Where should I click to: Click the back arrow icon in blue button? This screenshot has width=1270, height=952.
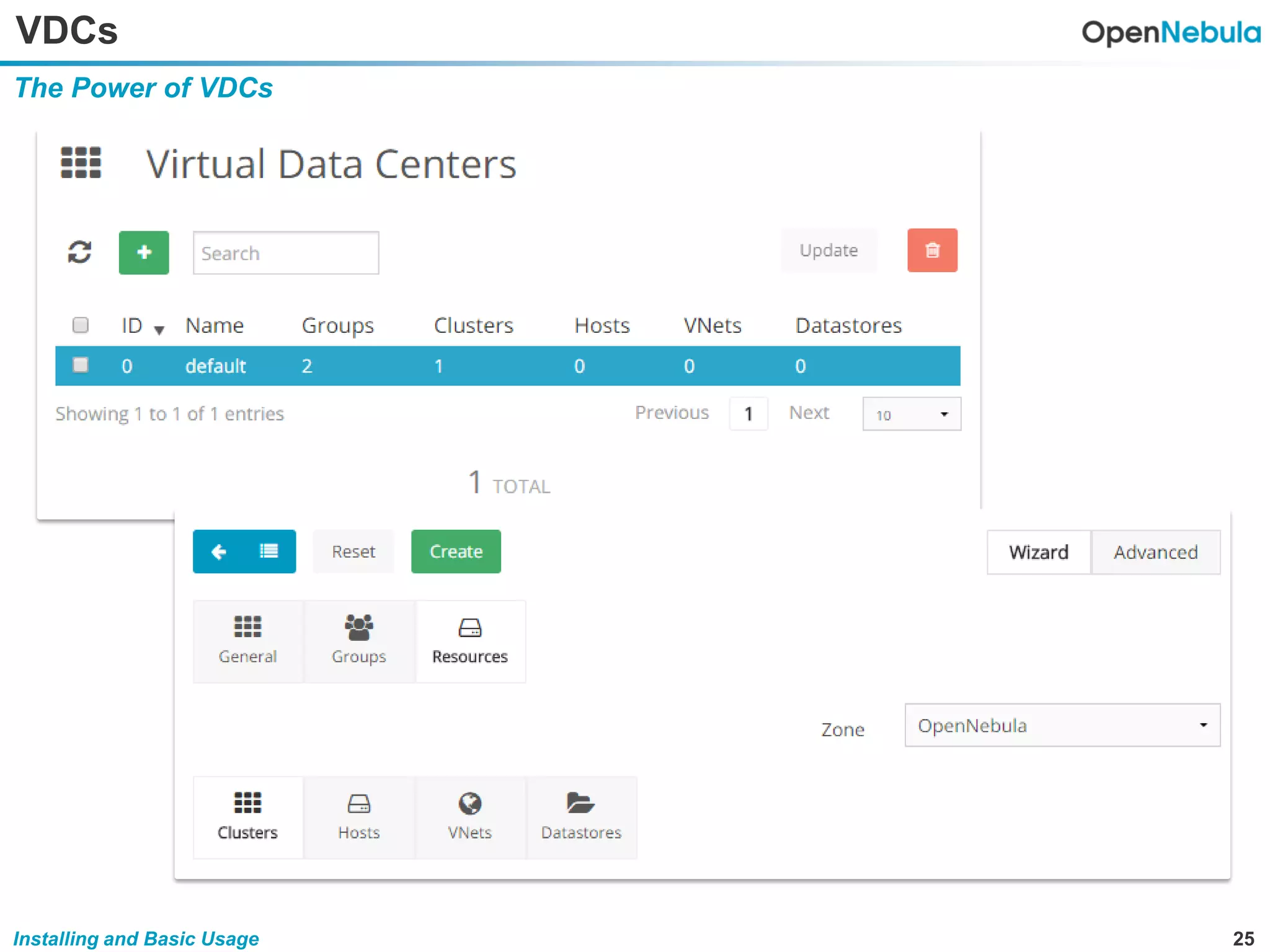[x=219, y=552]
